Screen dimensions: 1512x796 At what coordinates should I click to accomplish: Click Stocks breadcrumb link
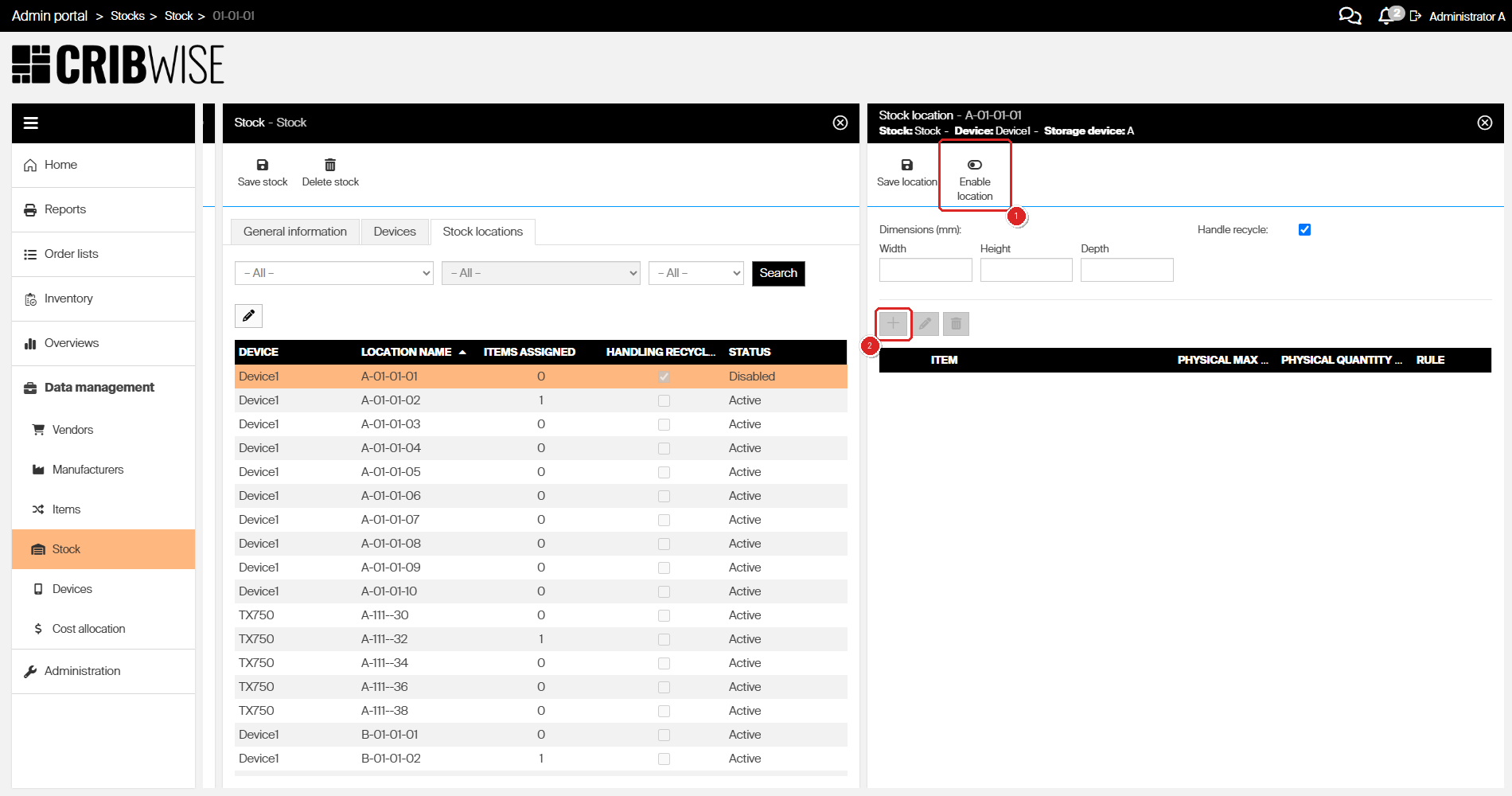pos(127,16)
